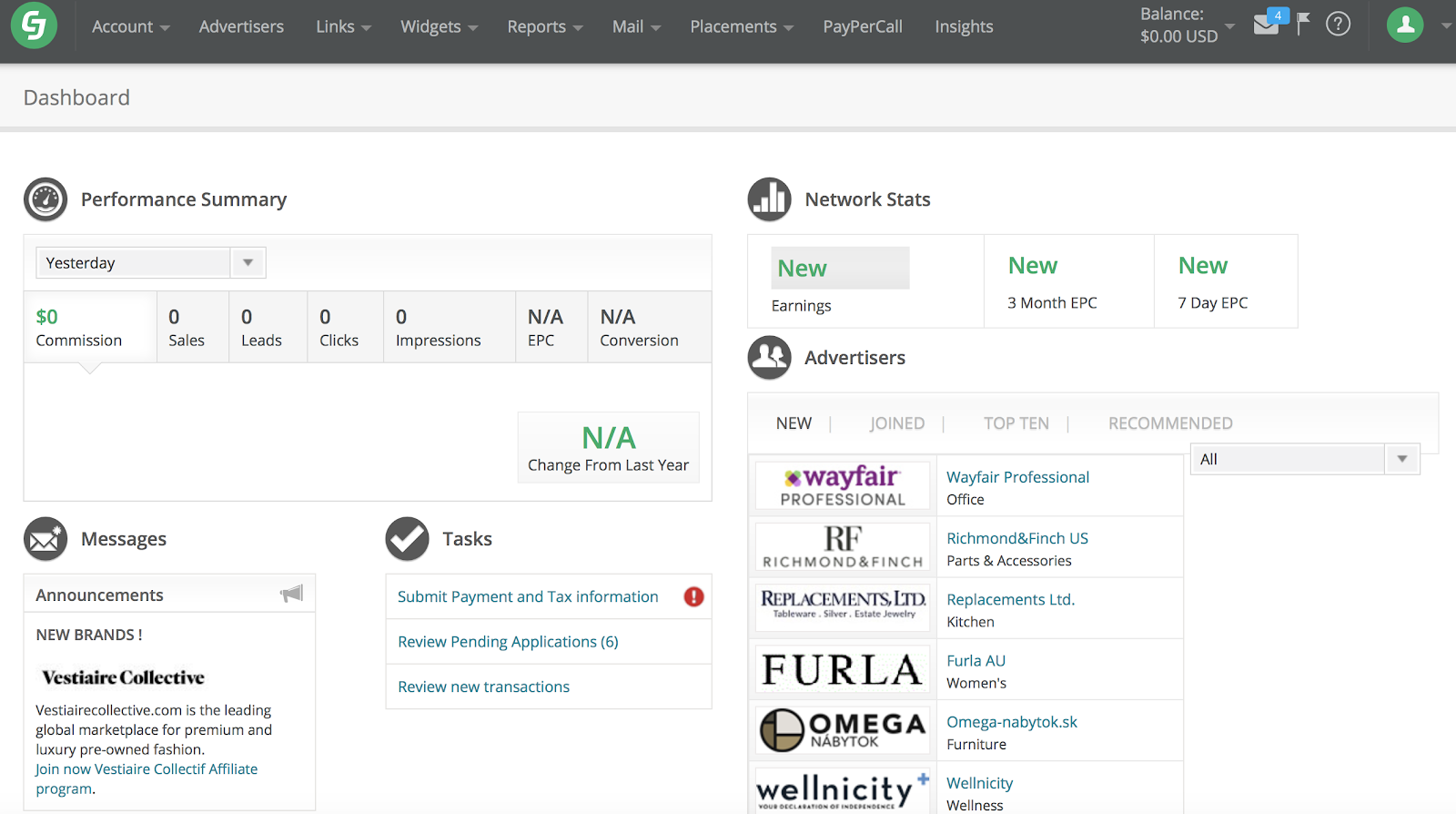Select the Clicks metric tab
Image resolution: width=1456 pixels, height=814 pixels.
pyautogui.click(x=346, y=328)
